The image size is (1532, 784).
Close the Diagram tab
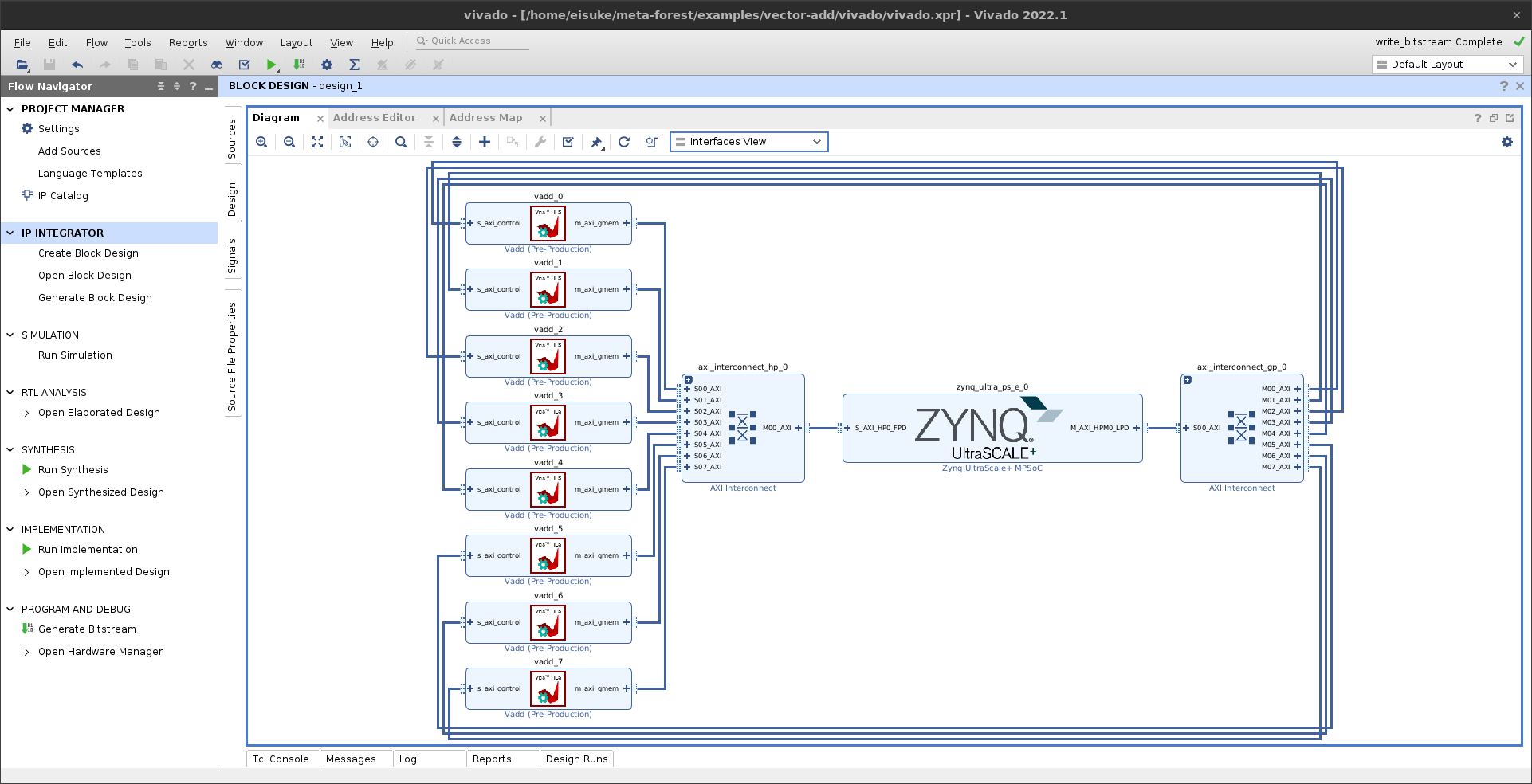pyautogui.click(x=320, y=119)
